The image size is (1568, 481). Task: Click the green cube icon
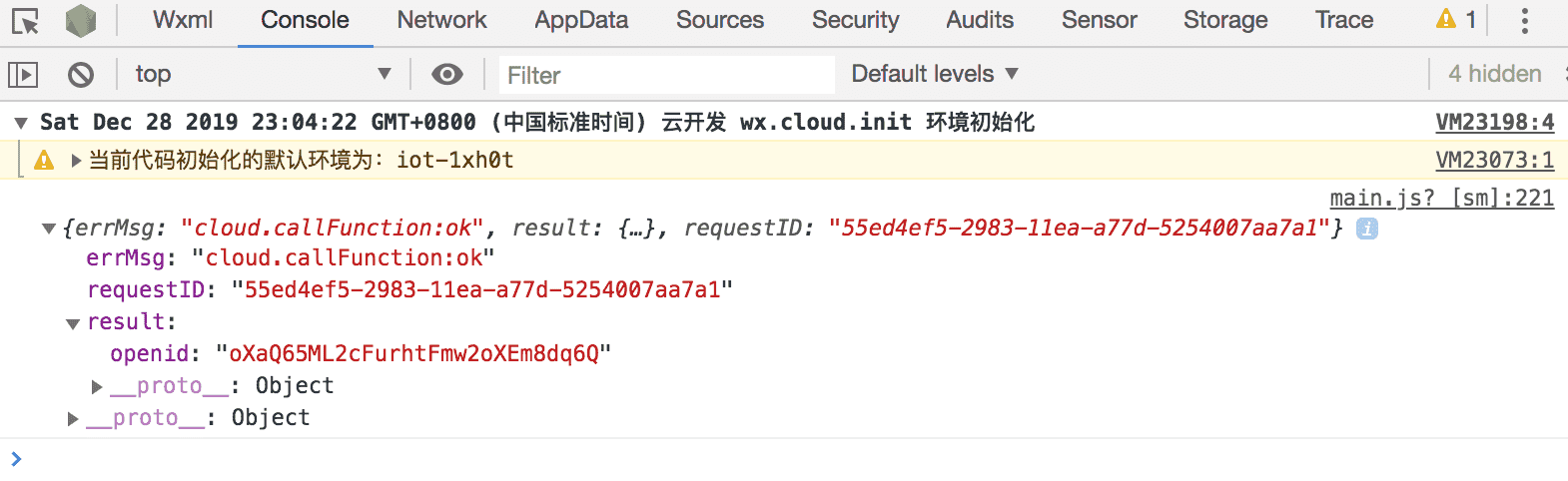coord(81,21)
